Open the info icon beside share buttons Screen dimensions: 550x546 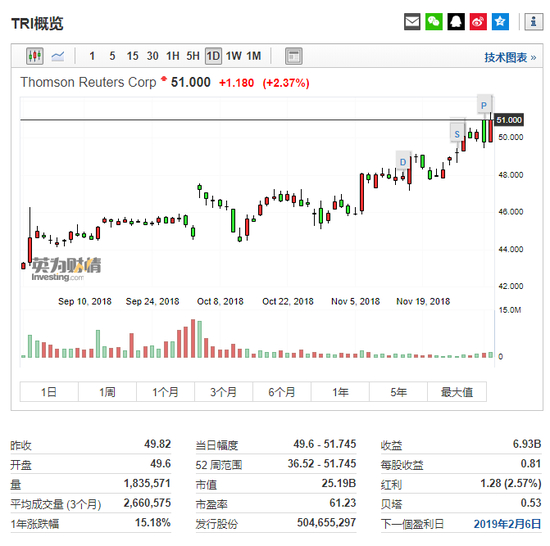pos(534,22)
